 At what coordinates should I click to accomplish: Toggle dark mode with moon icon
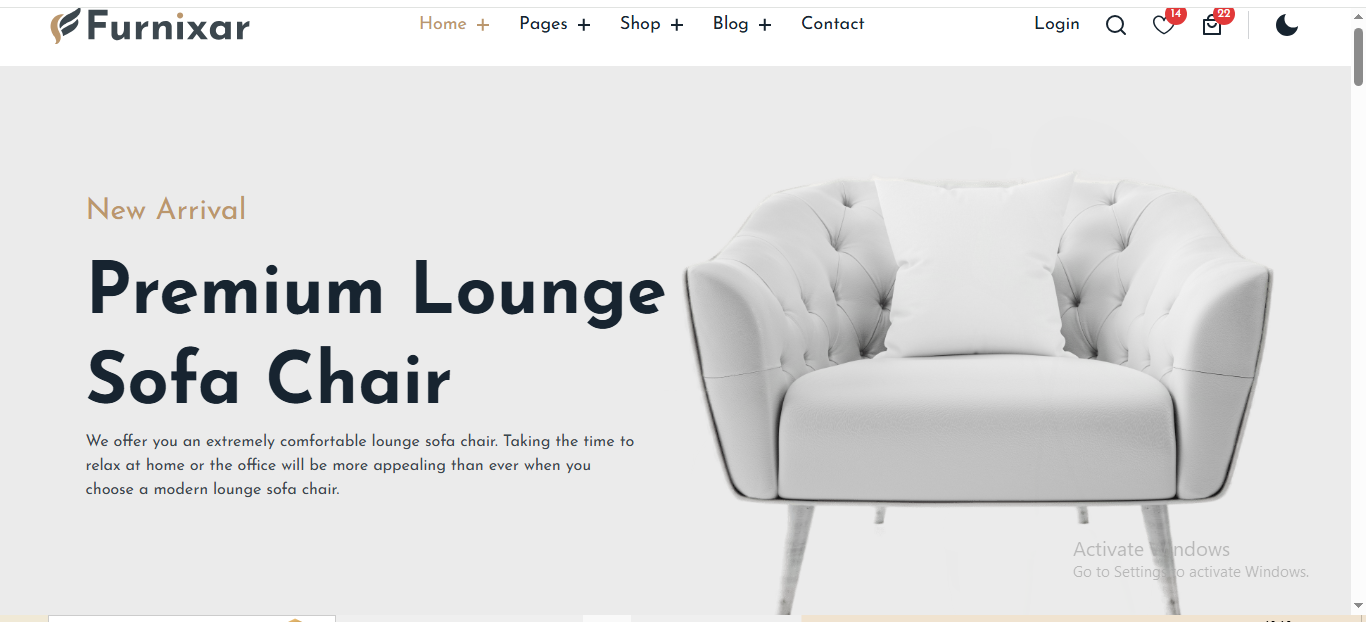[x=1287, y=25]
